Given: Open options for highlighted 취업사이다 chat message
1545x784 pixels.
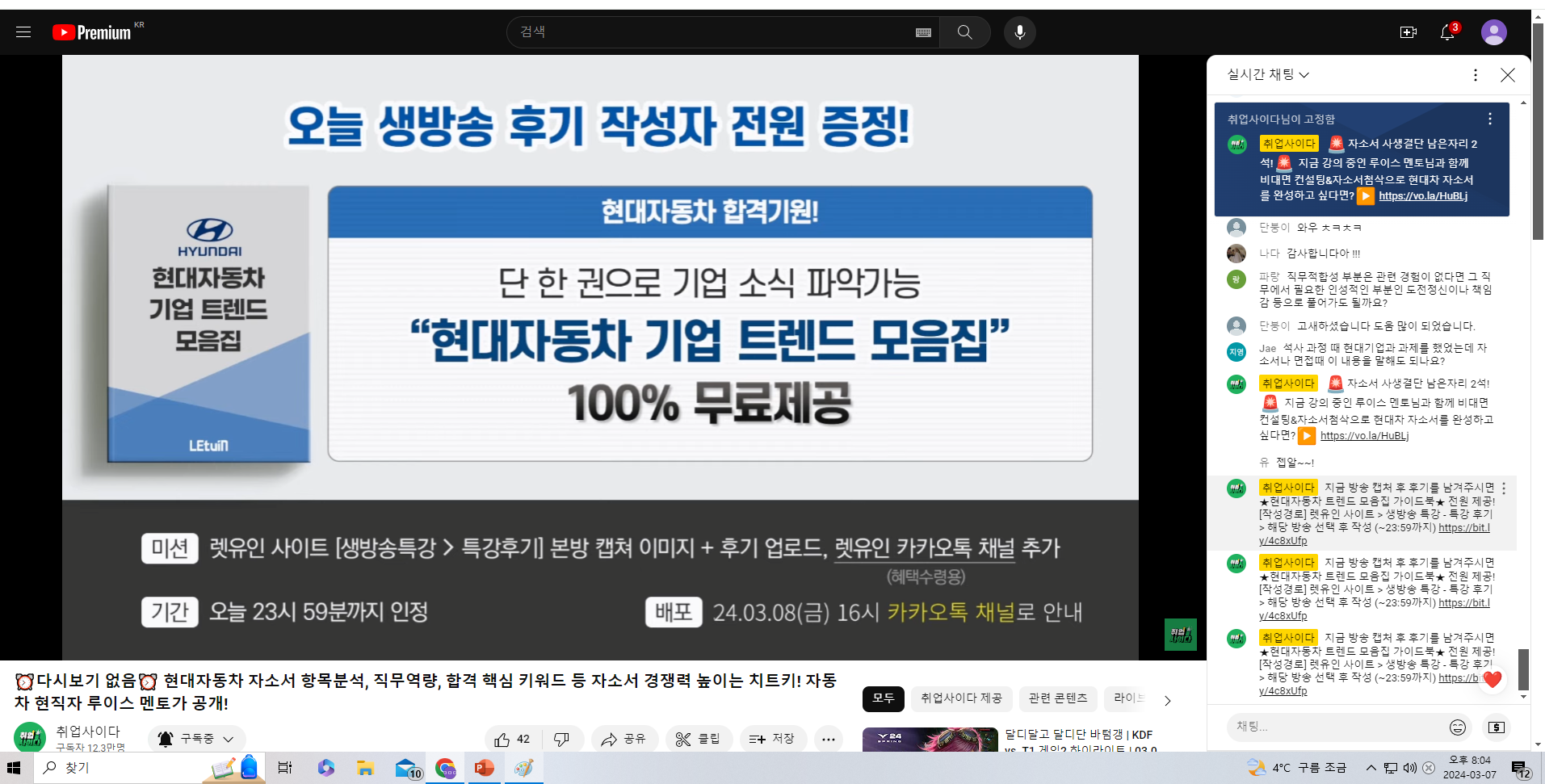Looking at the screenshot, I should (1504, 488).
